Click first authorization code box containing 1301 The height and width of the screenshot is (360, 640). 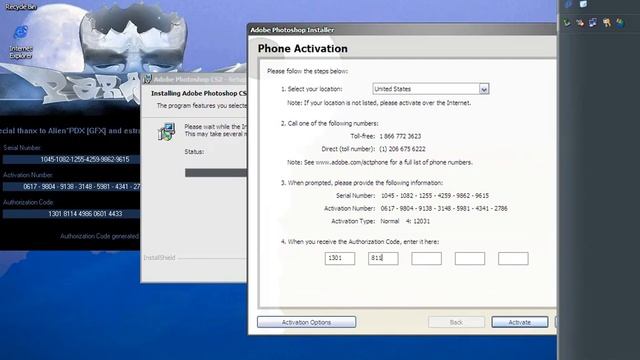pyautogui.click(x=340, y=258)
